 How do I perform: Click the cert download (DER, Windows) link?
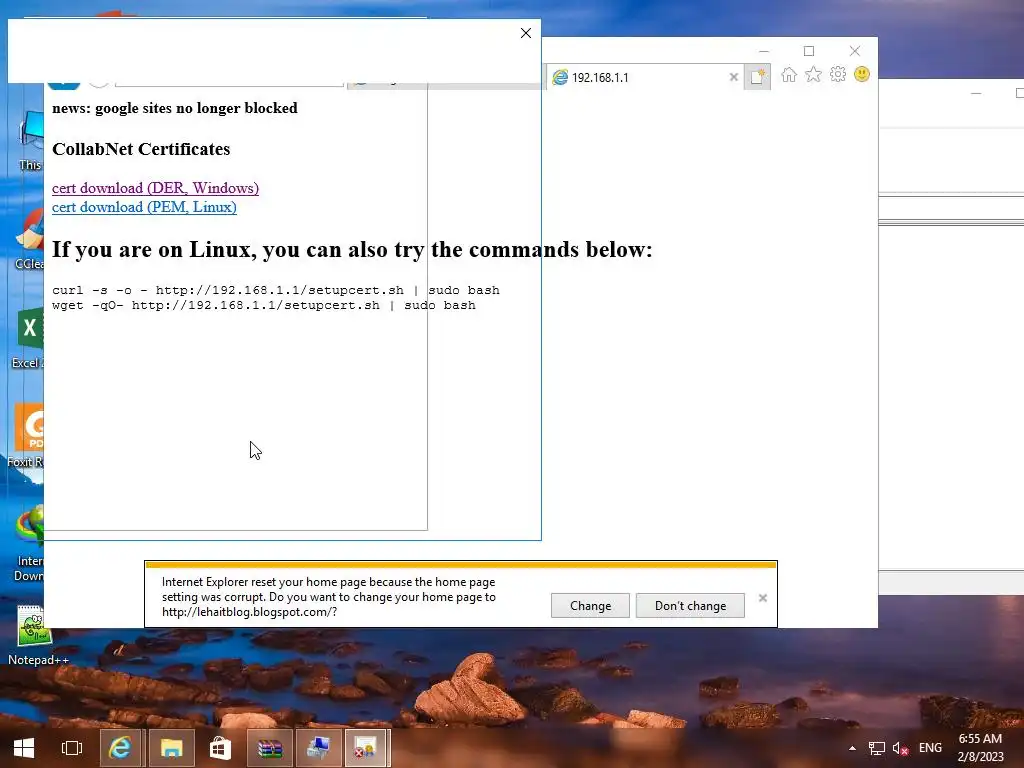tap(155, 188)
